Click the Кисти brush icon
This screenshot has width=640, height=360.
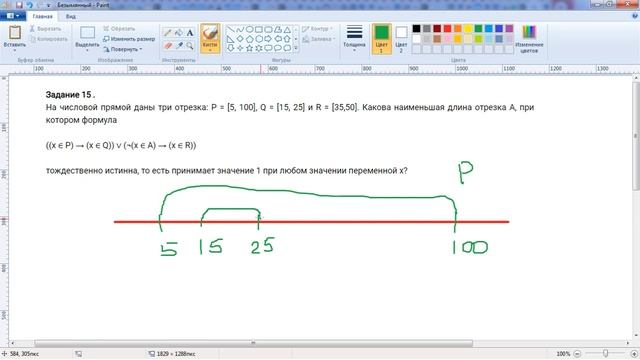point(210,34)
